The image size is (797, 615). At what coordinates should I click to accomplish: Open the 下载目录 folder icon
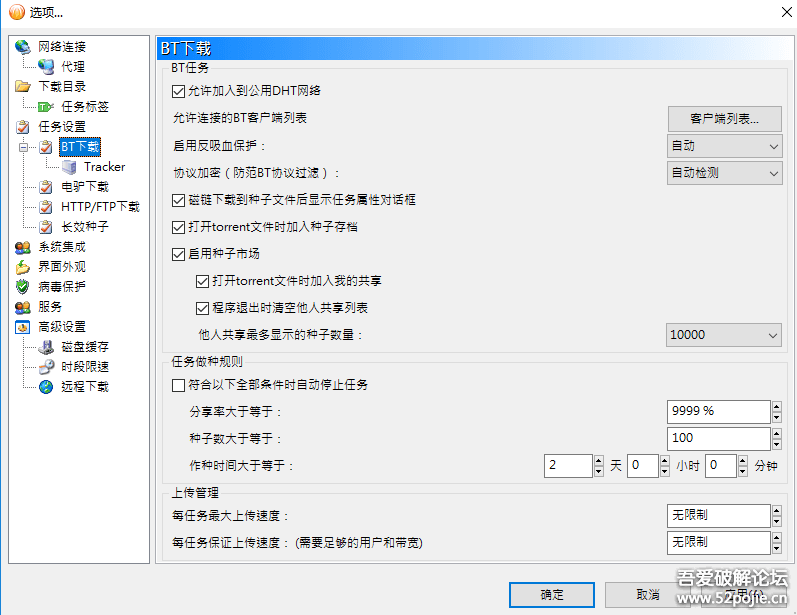pyautogui.click(x=22, y=86)
